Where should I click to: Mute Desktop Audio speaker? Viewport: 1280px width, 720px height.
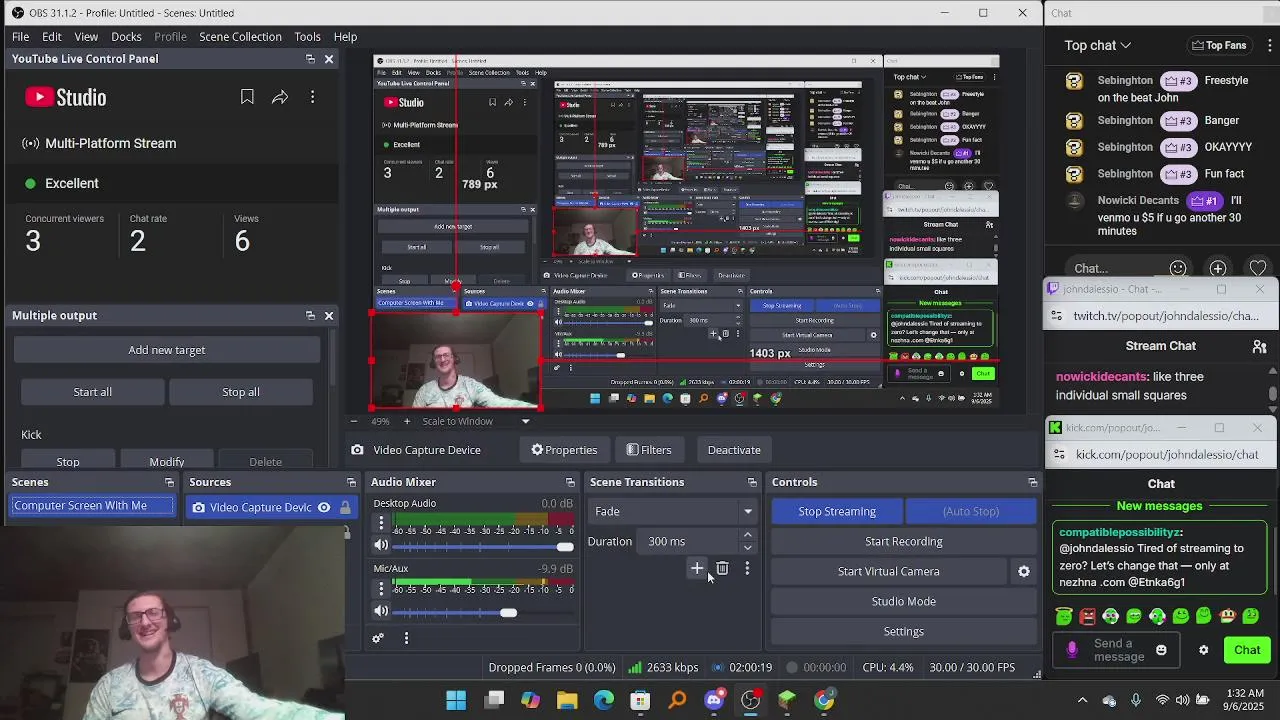click(x=381, y=546)
